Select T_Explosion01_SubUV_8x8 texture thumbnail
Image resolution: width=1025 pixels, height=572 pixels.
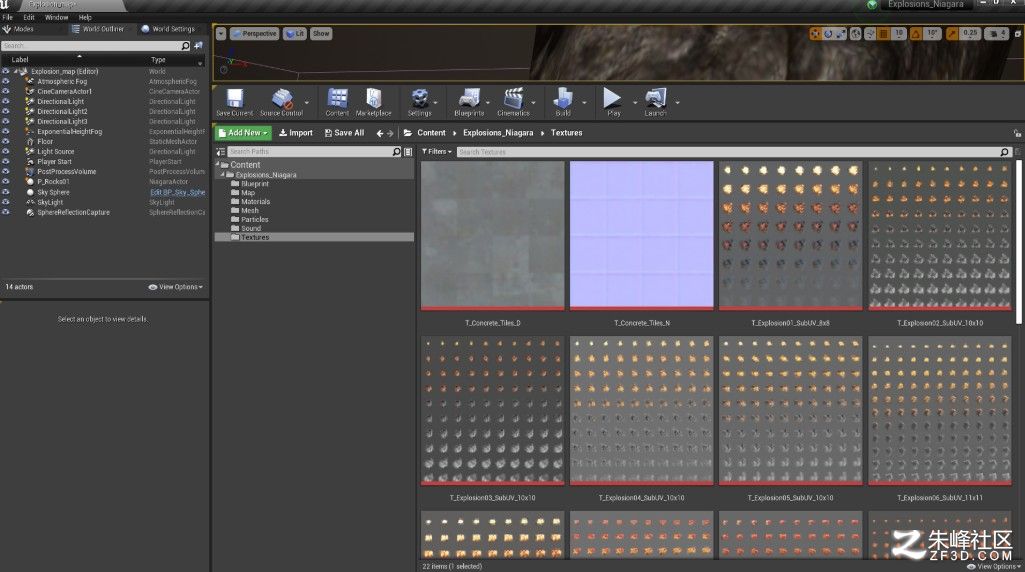pyautogui.click(x=790, y=235)
